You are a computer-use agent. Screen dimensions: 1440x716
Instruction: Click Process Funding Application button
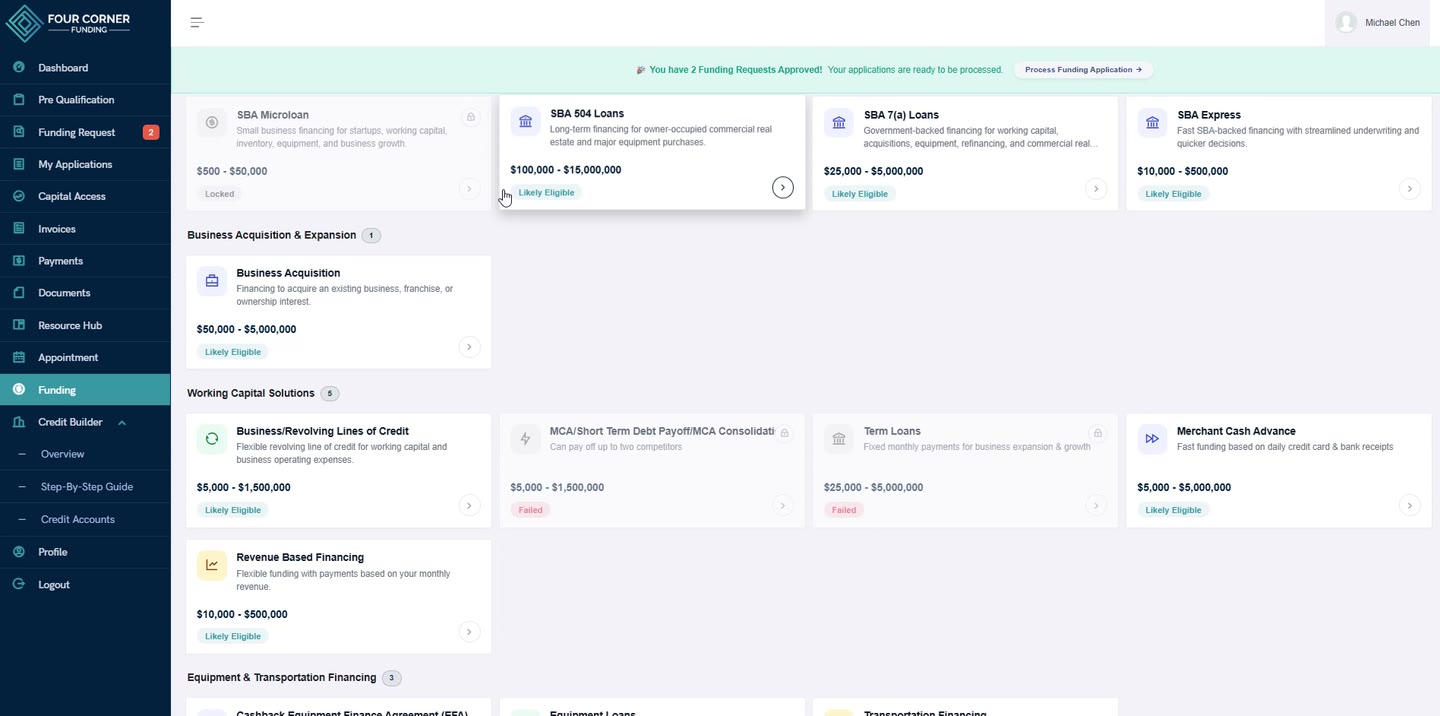[x=1083, y=70]
